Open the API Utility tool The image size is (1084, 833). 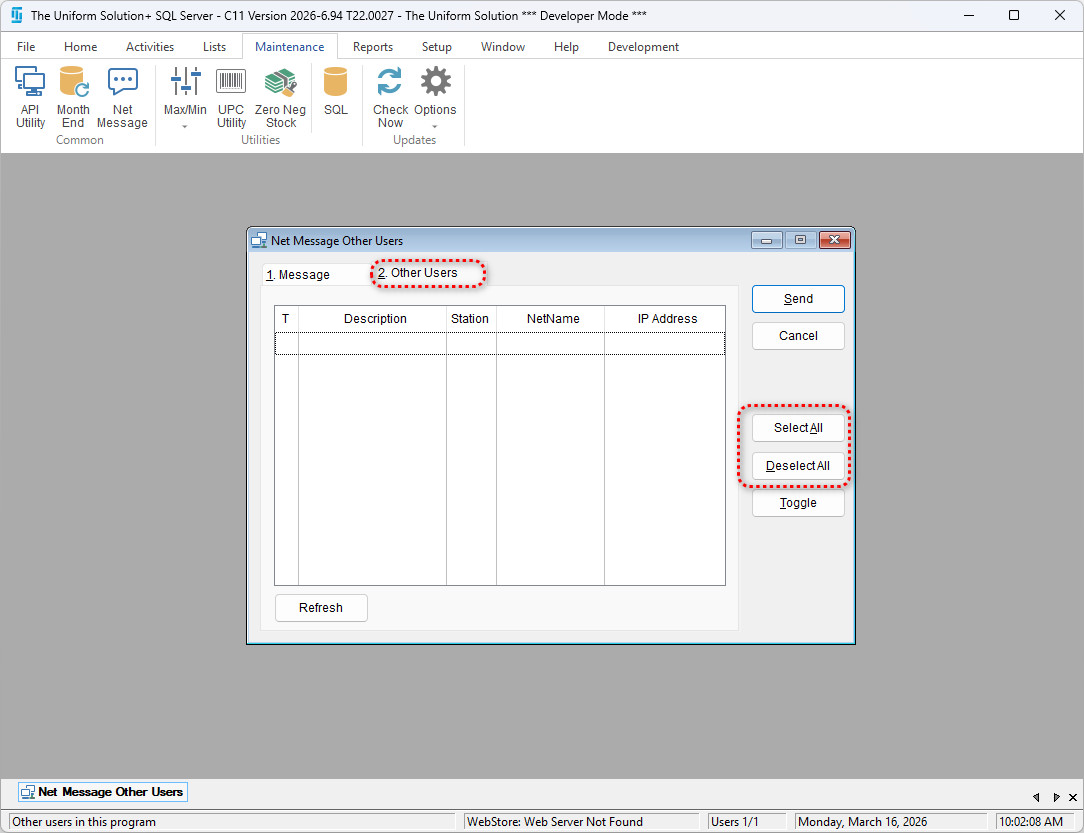30,97
